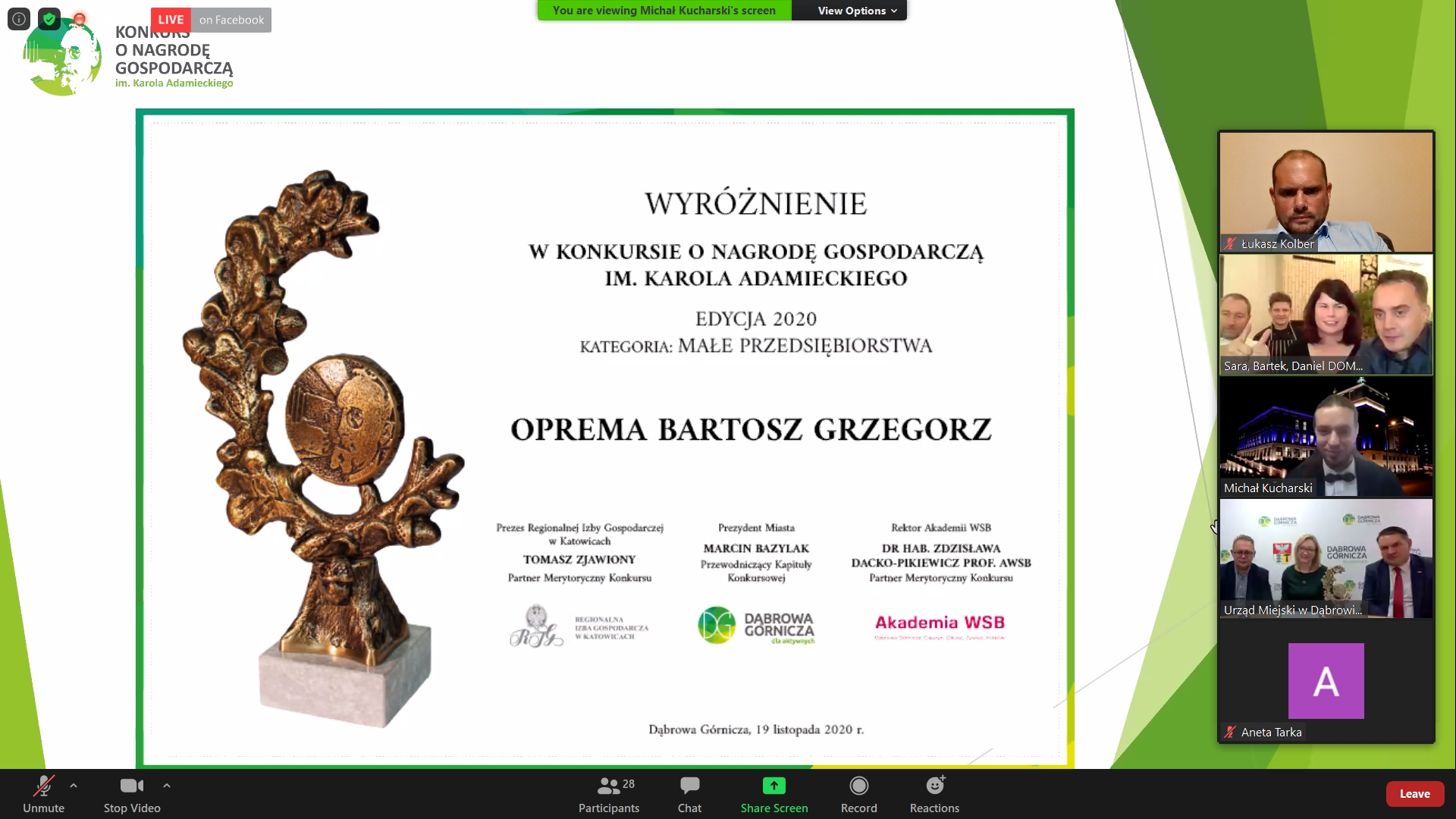Open video options arrow next to Stop Video
The image size is (1456, 819).
tap(167, 786)
